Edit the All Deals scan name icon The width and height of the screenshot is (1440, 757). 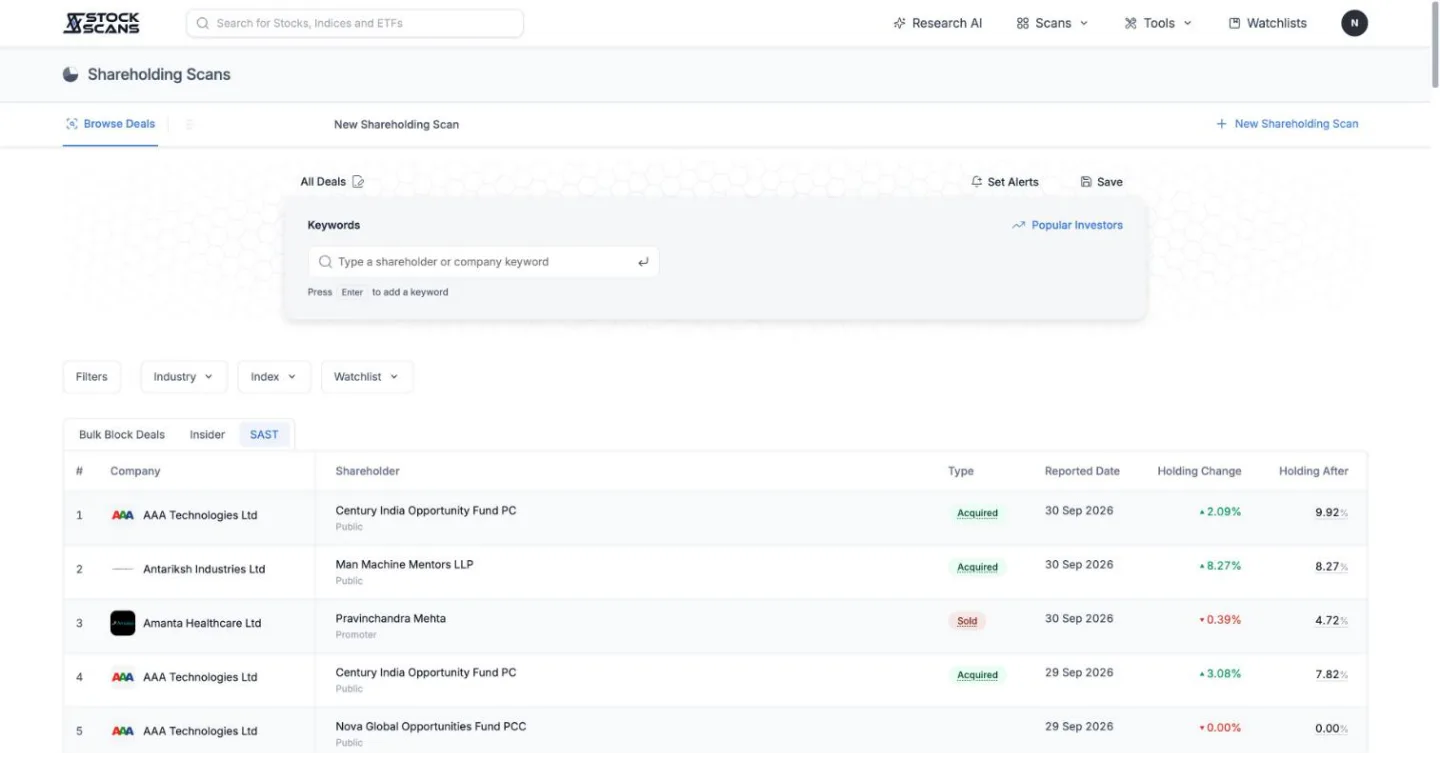click(358, 182)
